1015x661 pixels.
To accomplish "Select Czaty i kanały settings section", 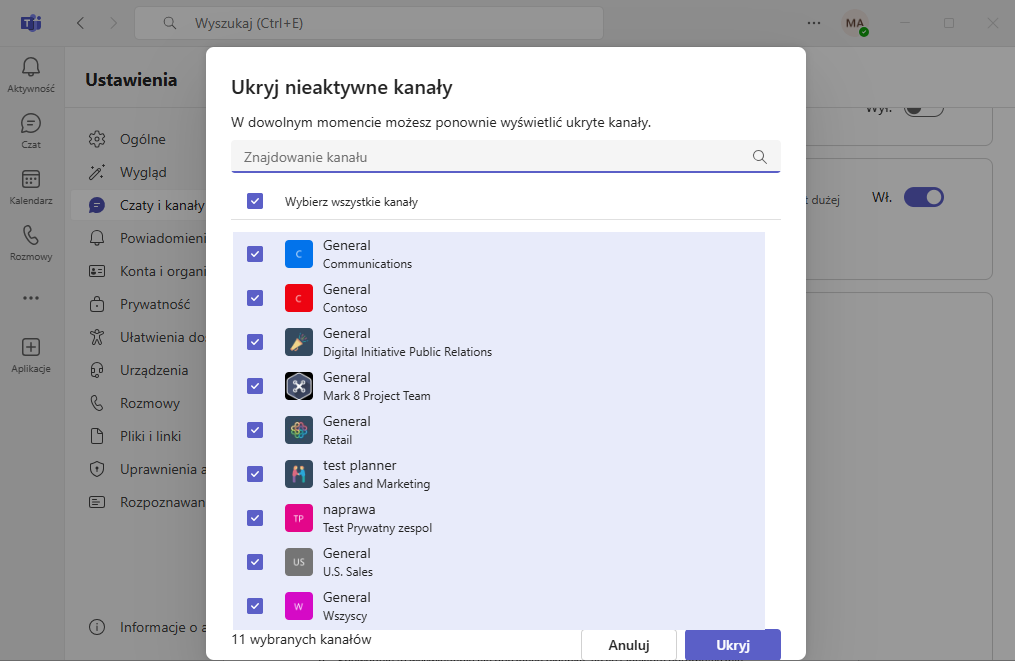I will [139, 205].
